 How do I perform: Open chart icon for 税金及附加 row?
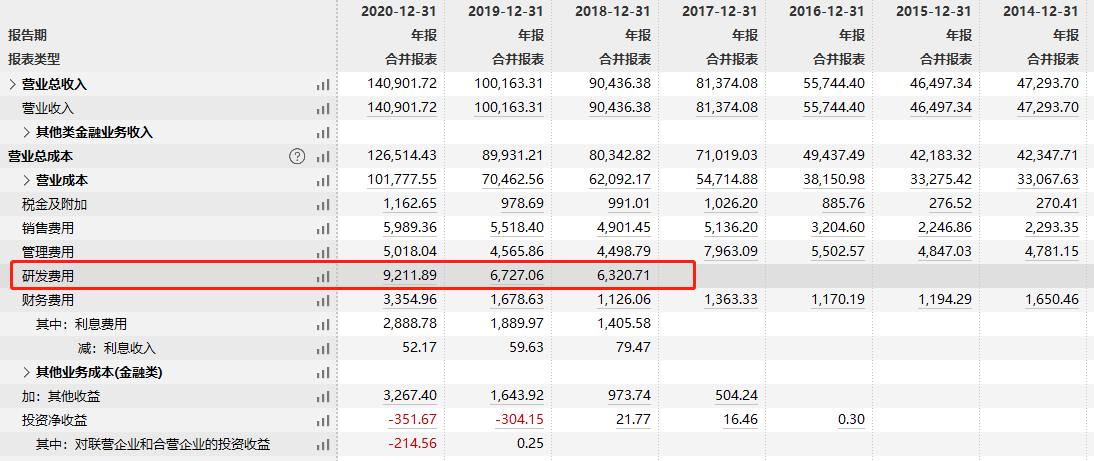click(322, 205)
